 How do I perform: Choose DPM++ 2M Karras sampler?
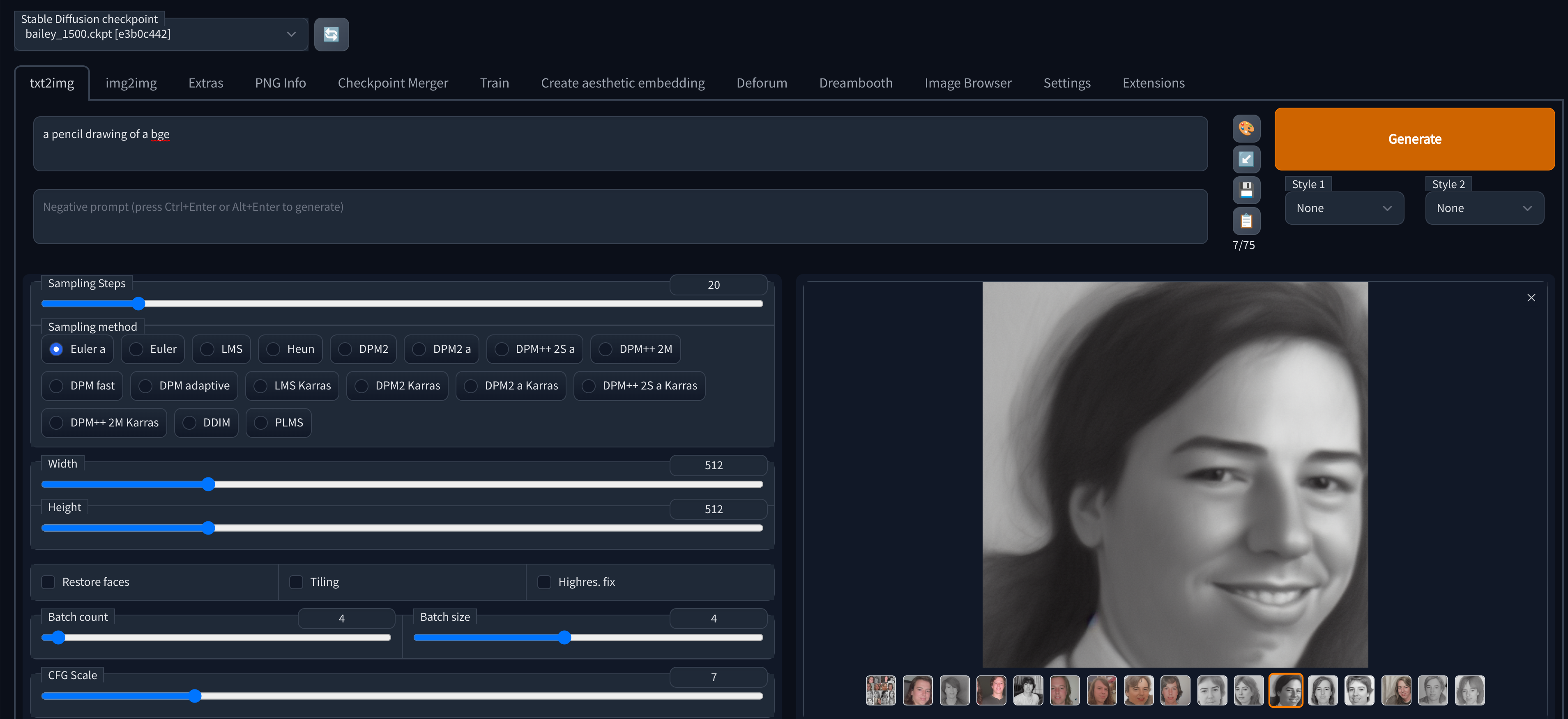point(57,422)
